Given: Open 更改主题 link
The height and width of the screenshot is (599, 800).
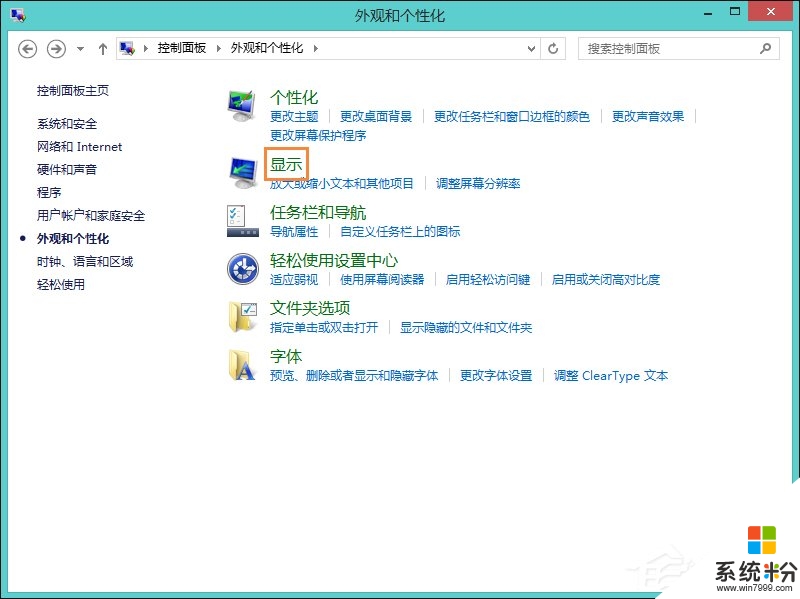Looking at the screenshot, I should pyautogui.click(x=294, y=115).
